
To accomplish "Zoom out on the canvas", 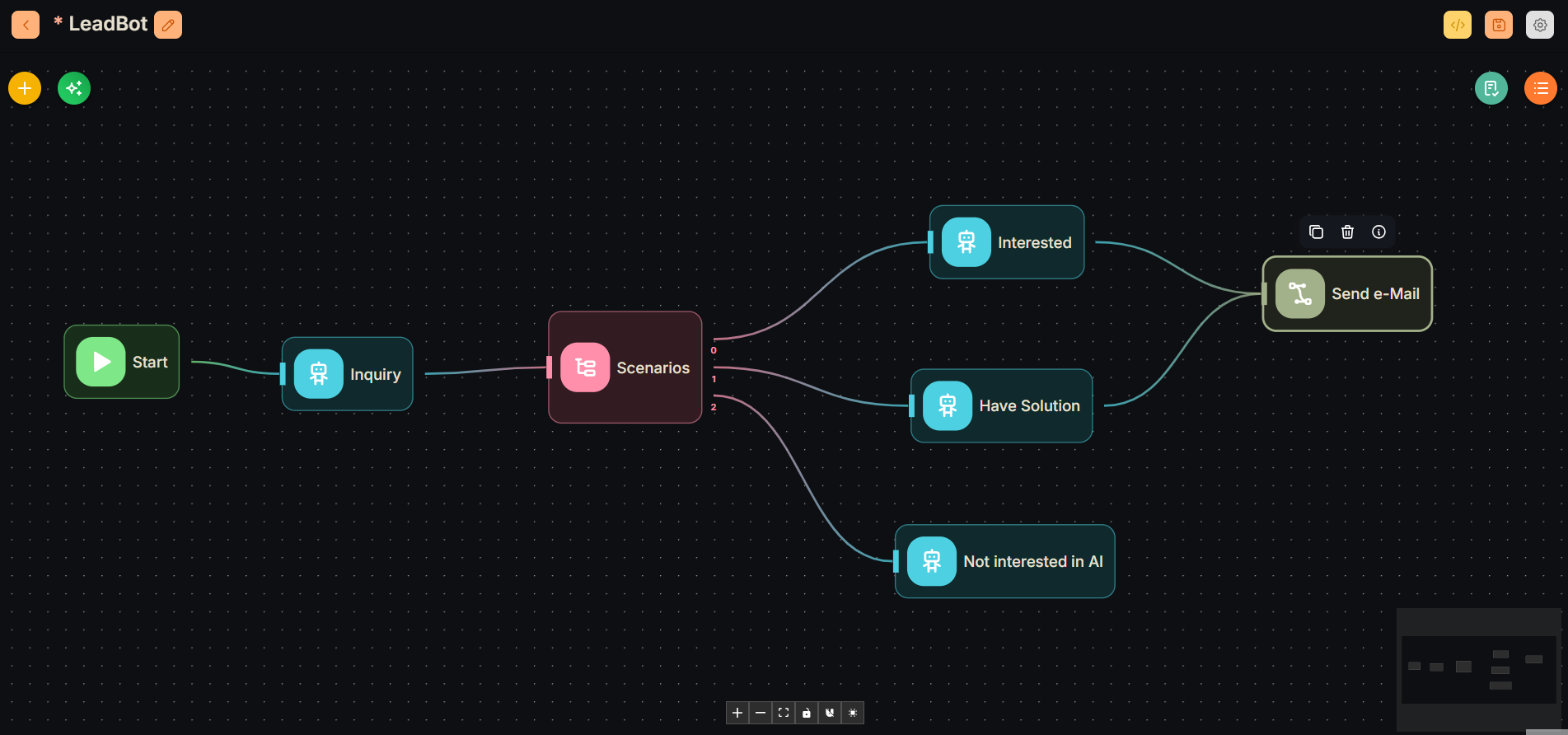I will pos(761,713).
